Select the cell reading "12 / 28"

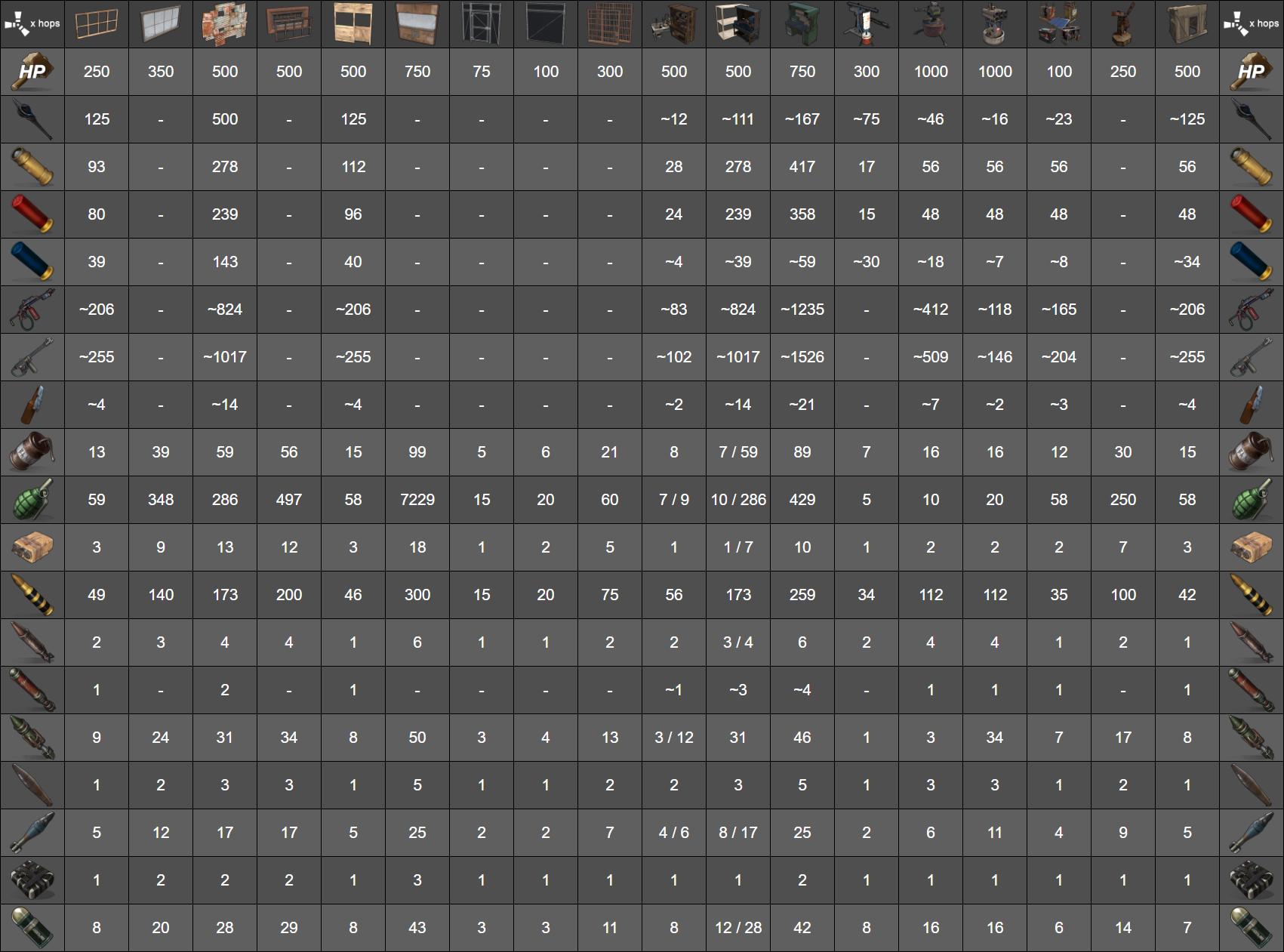pos(738,928)
